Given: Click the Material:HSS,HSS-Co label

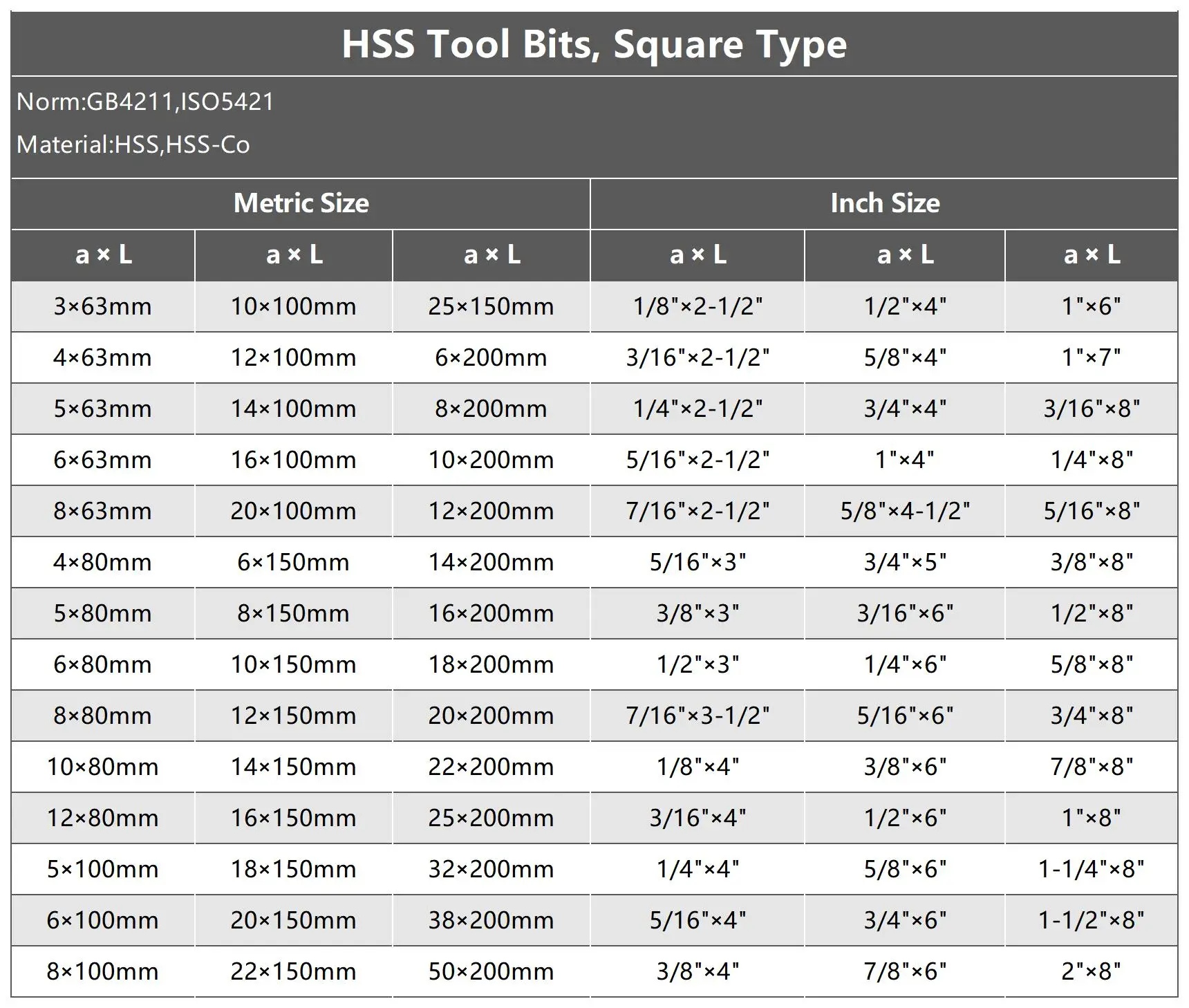Looking at the screenshot, I should tap(135, 145).
